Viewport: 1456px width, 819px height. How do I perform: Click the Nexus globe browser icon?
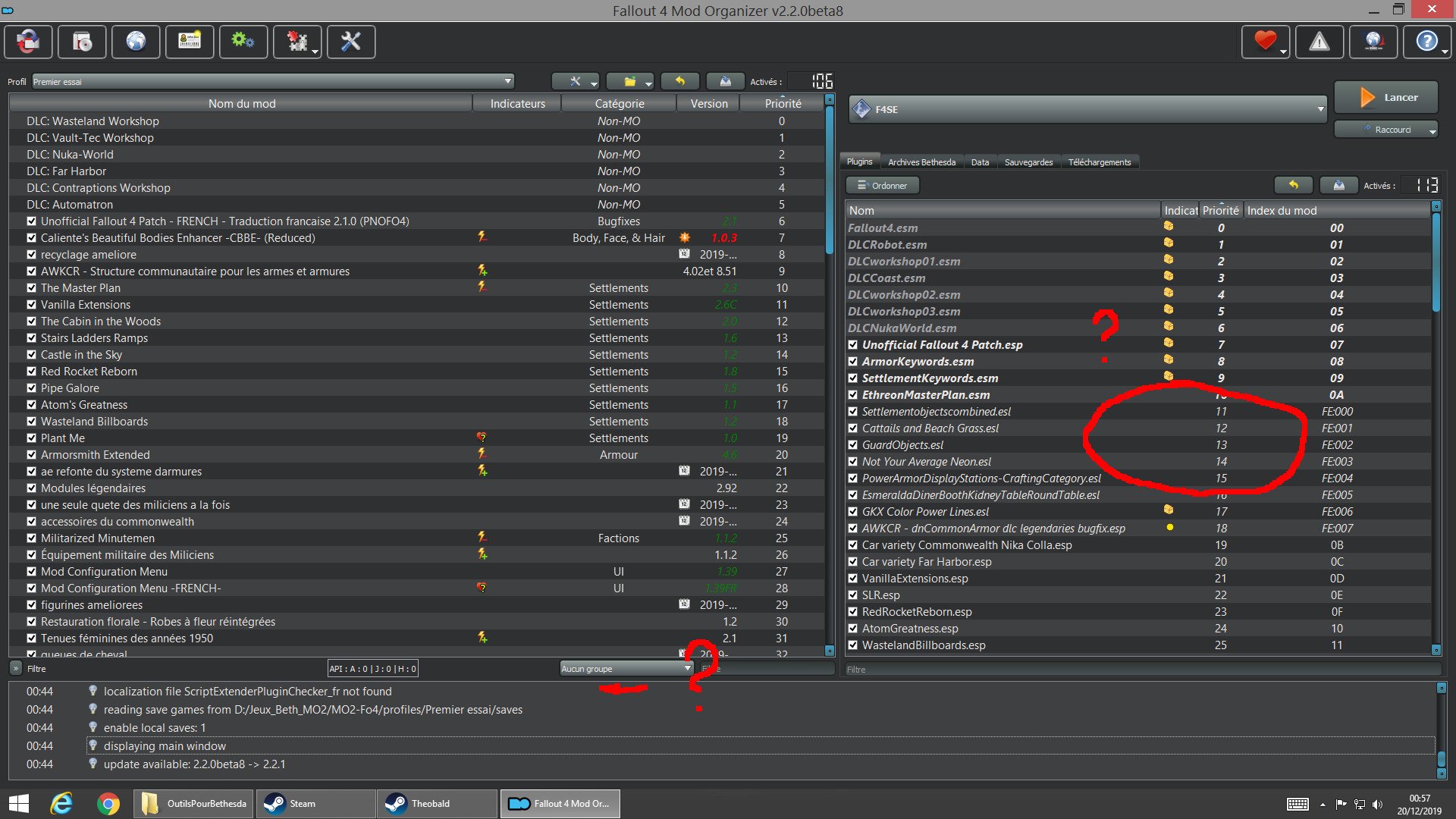[x=136, y=42]
